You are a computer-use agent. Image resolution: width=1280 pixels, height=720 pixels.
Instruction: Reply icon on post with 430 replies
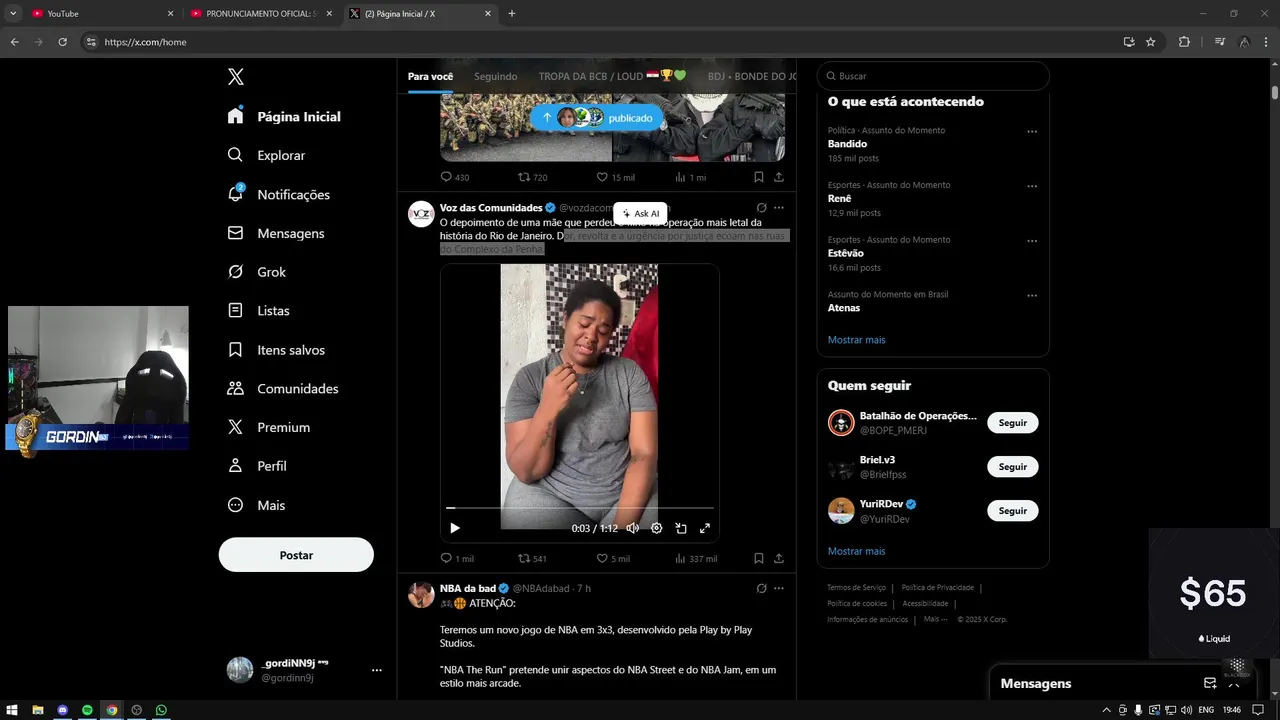click(447, 177)
